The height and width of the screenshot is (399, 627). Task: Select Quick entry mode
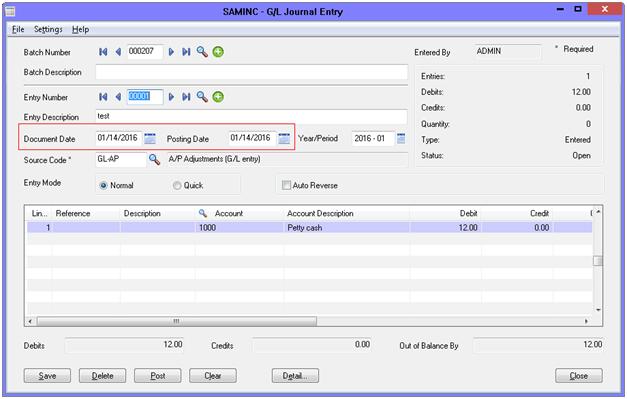click(177, 186)
